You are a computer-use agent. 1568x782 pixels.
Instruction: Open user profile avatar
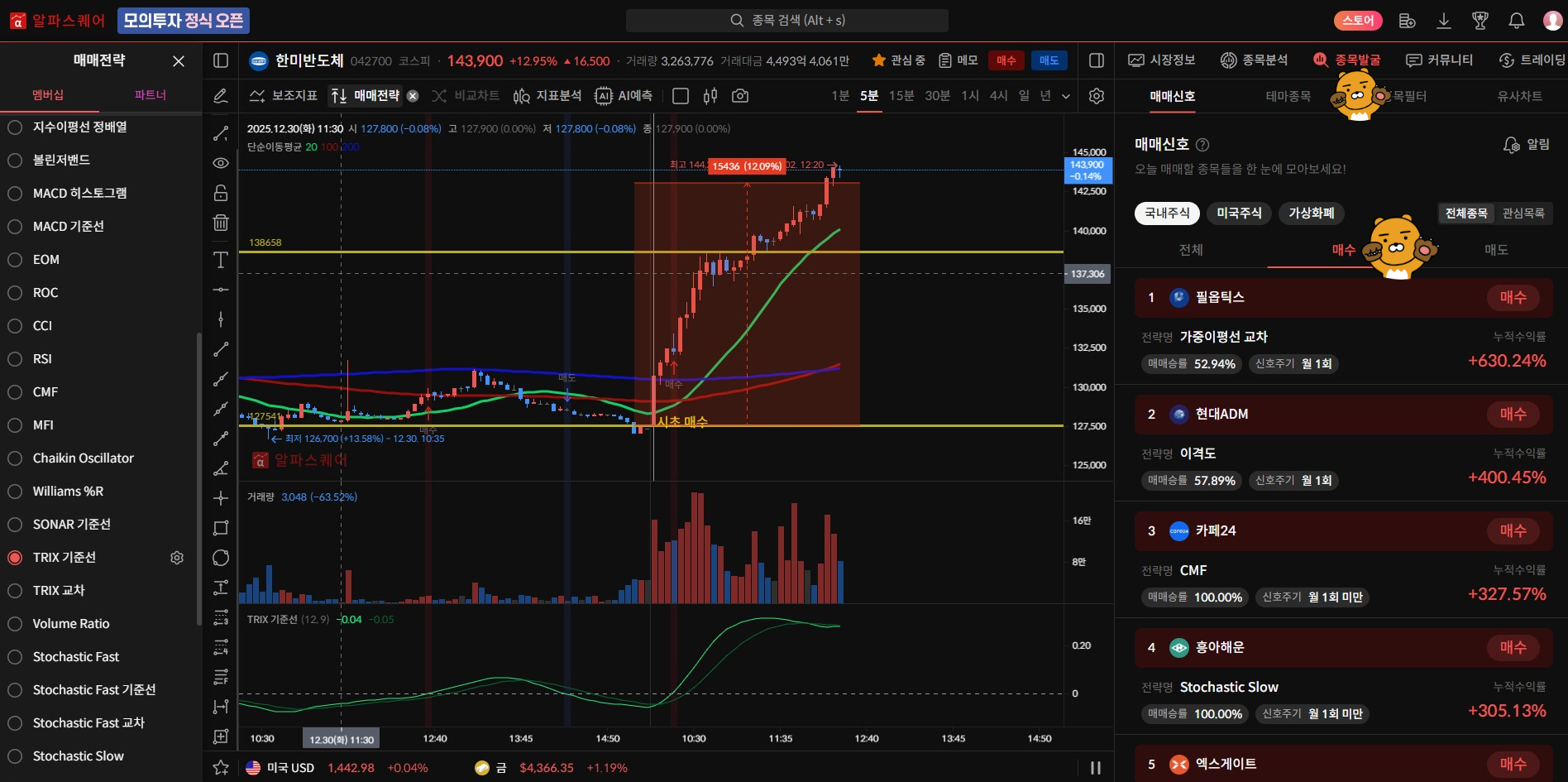coord(1553,21)
